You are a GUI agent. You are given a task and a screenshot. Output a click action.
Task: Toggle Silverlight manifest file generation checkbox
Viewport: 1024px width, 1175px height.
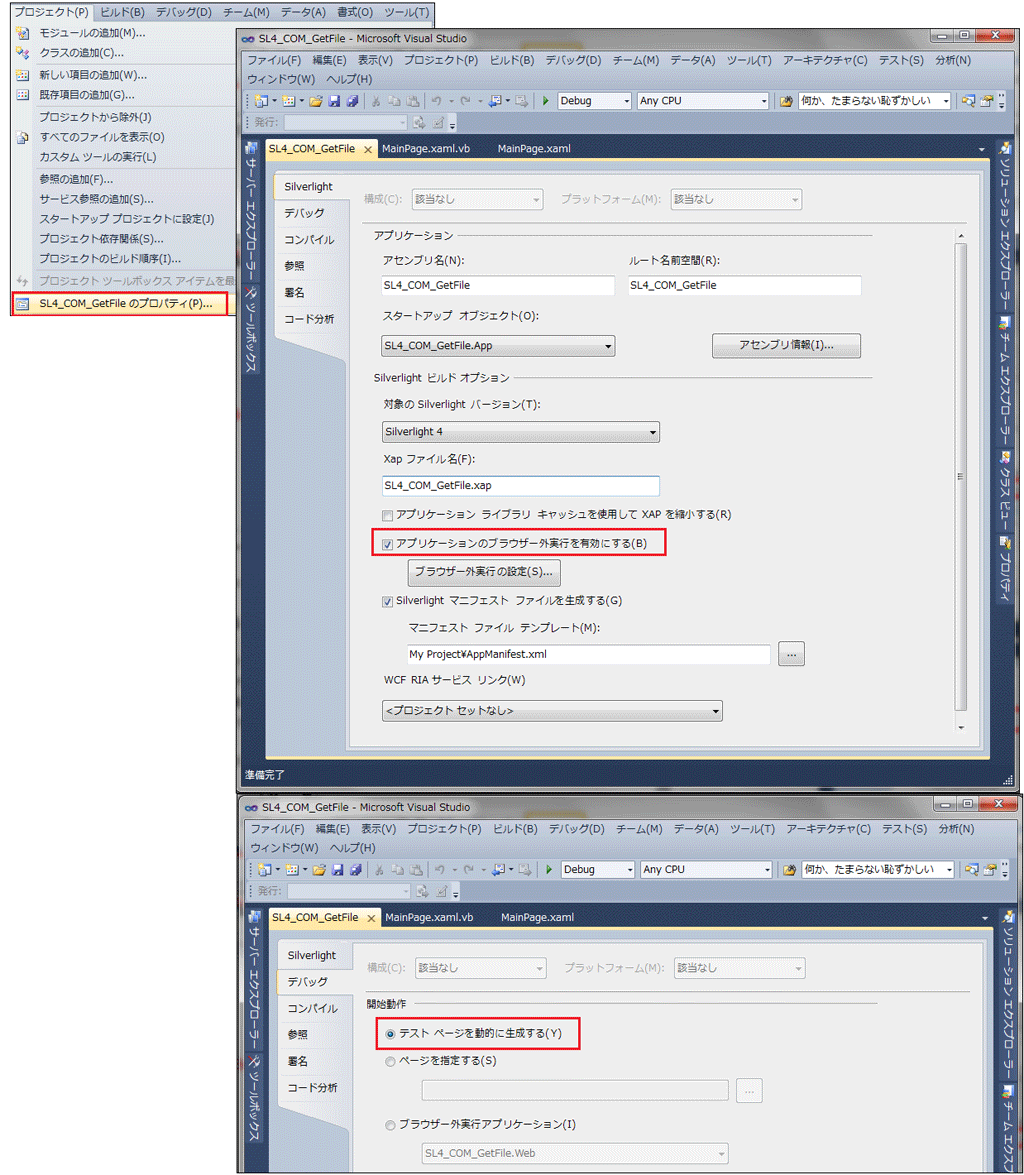click(x=388, y=602)
